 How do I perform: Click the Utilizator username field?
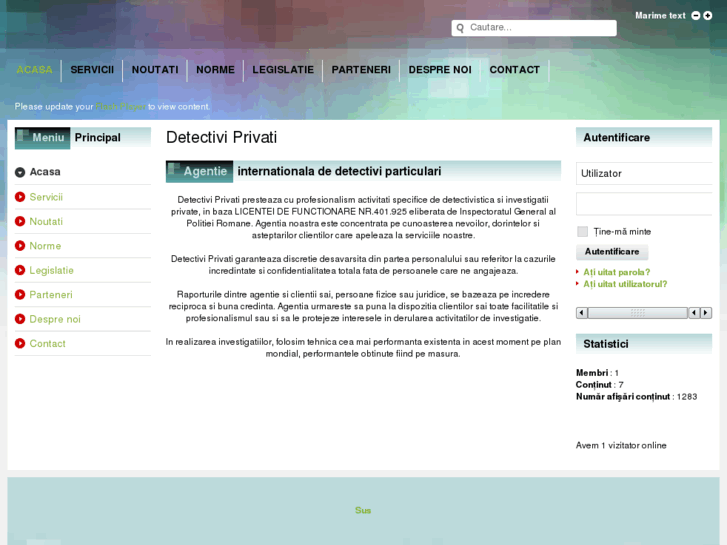(x=644, y=173)
